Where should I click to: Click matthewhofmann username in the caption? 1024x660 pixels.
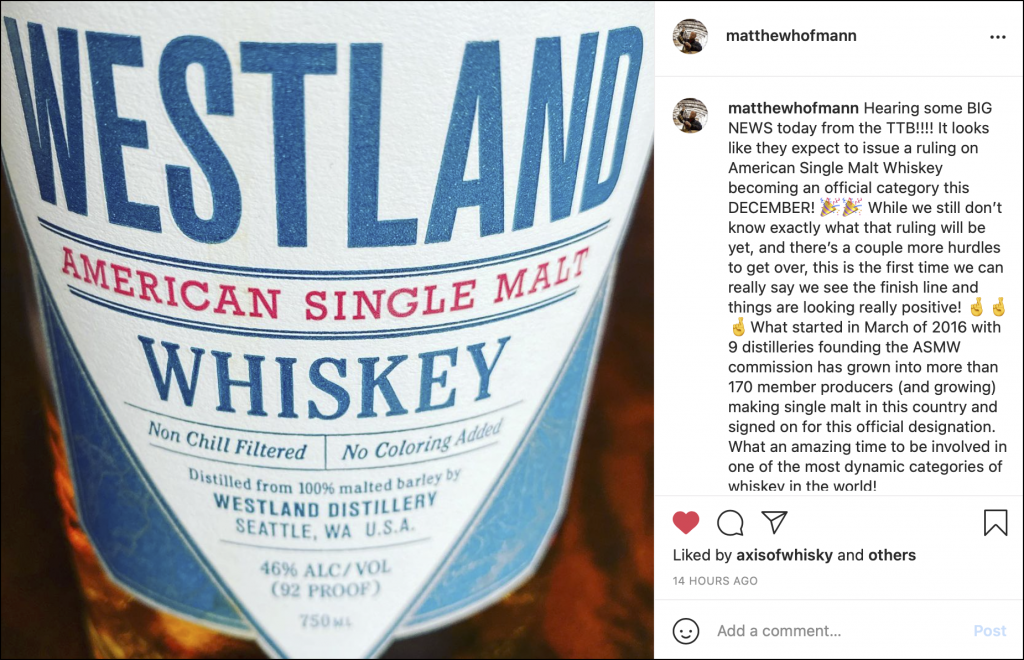point(793,108)
